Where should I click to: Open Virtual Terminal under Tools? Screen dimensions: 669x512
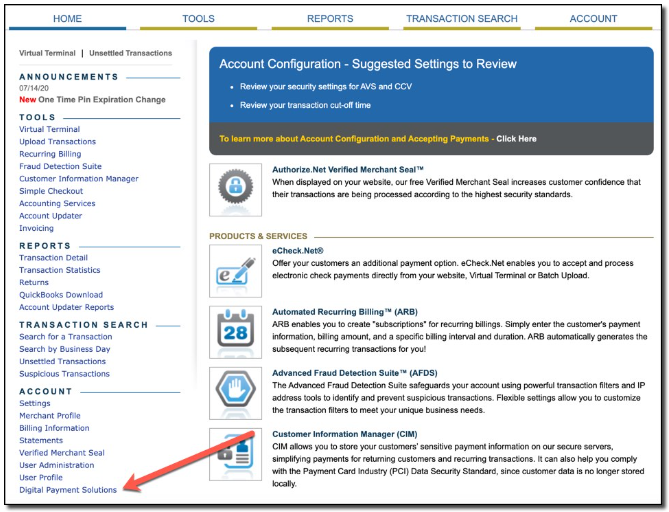point(49,129)
